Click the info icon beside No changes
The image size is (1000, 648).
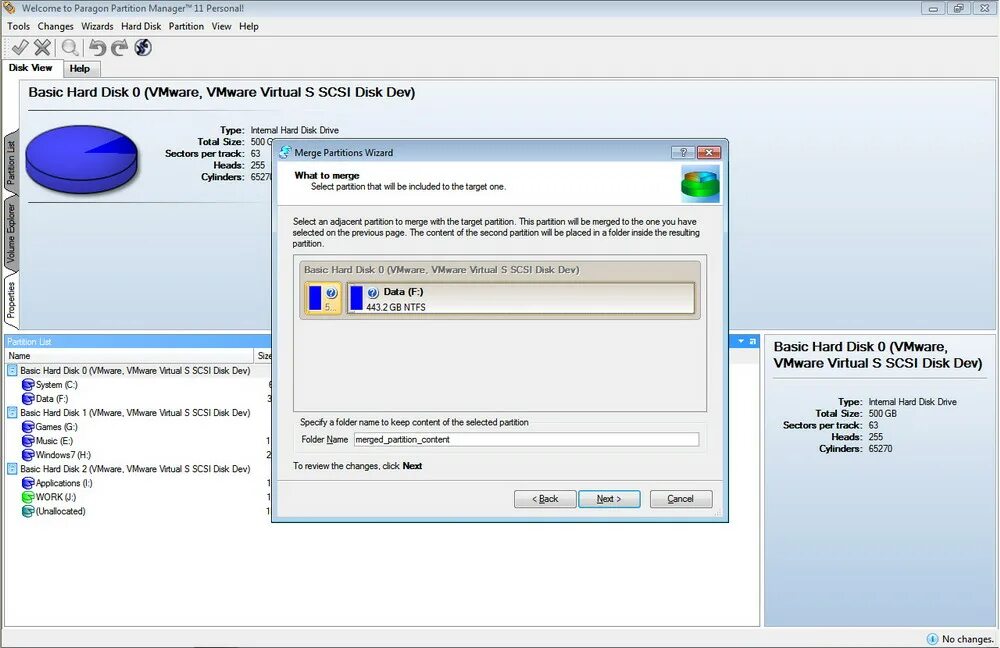932,638
